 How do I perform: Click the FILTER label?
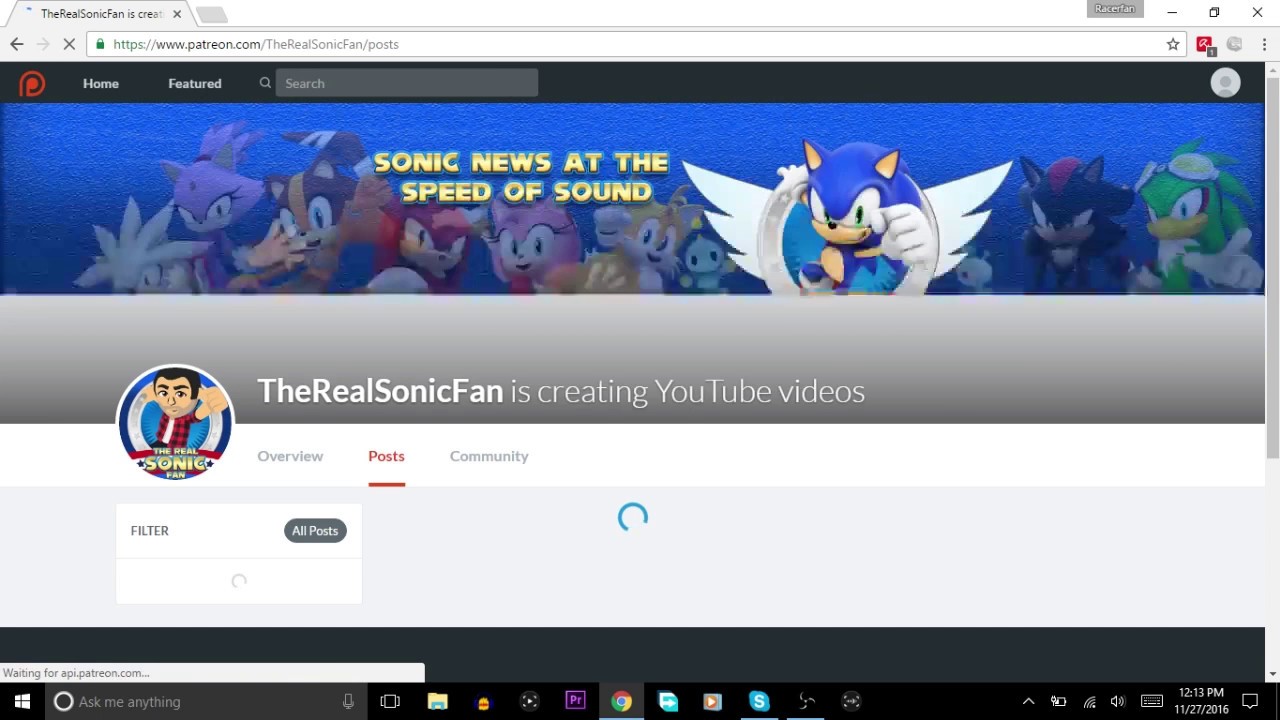[150, 531]
